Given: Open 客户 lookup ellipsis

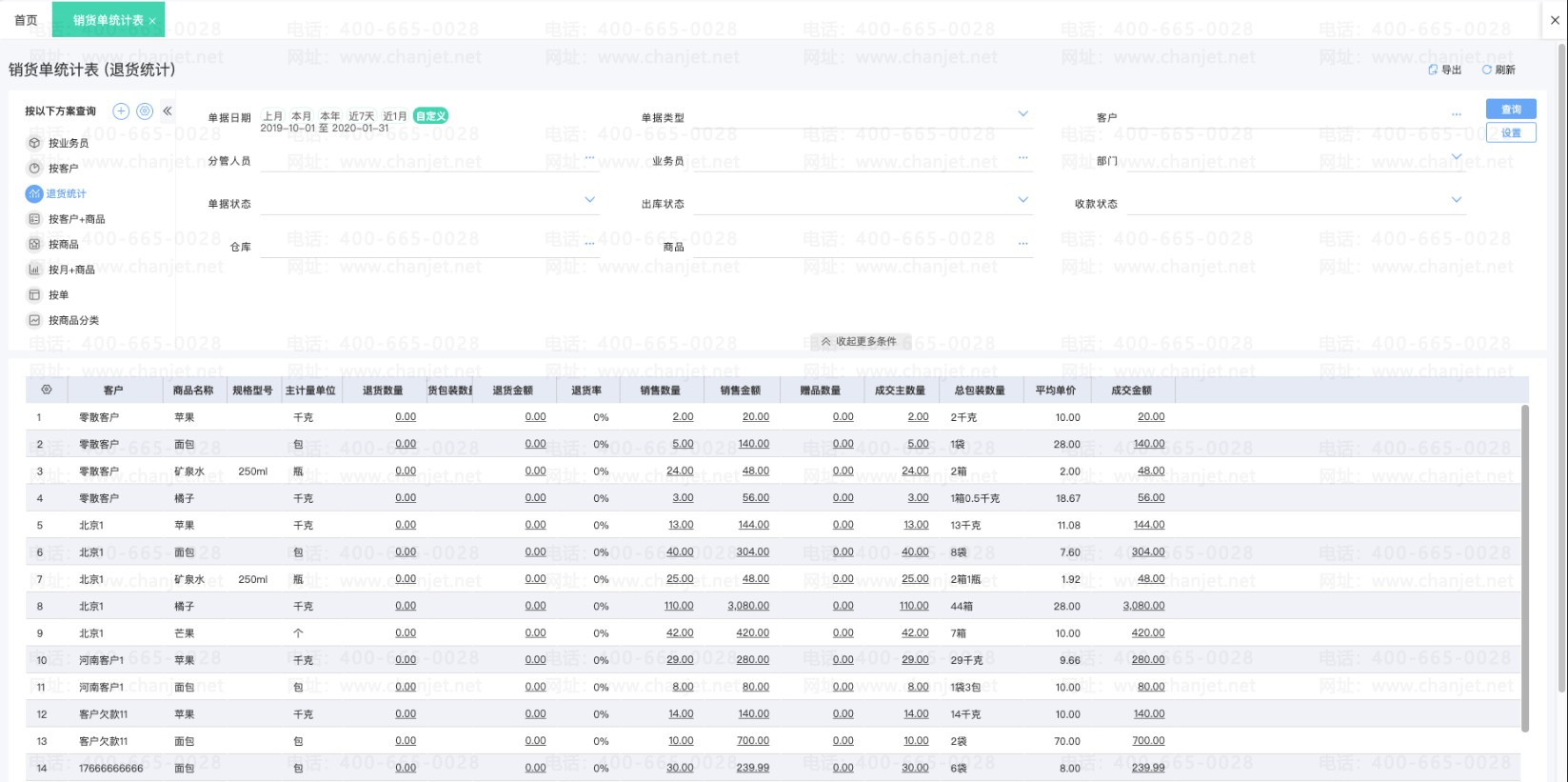Looking at the screenshot, I should pos(1457,115).
